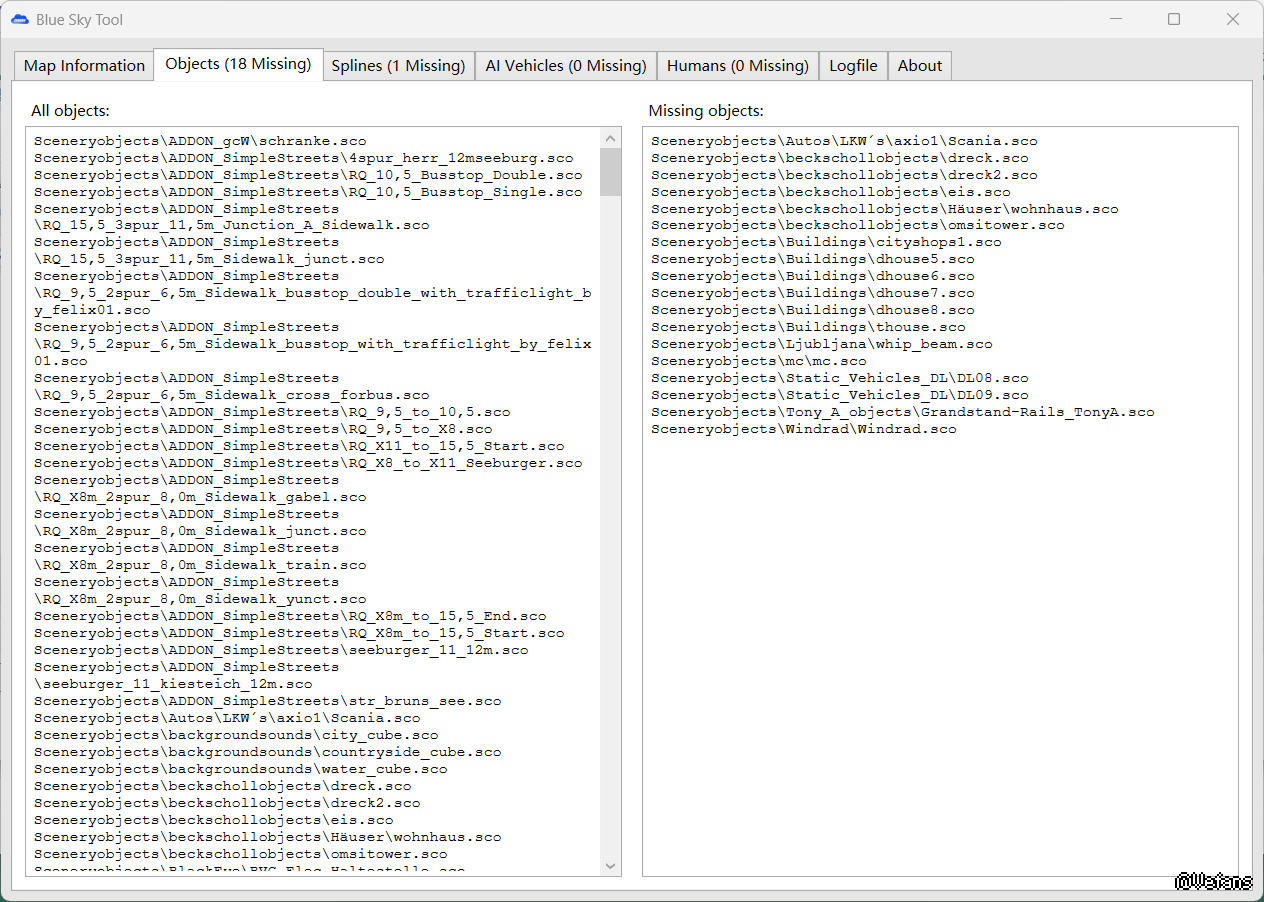Open the Logfile tab
Viewport: 1264px width, 902px height.
[x=853, y=66]
